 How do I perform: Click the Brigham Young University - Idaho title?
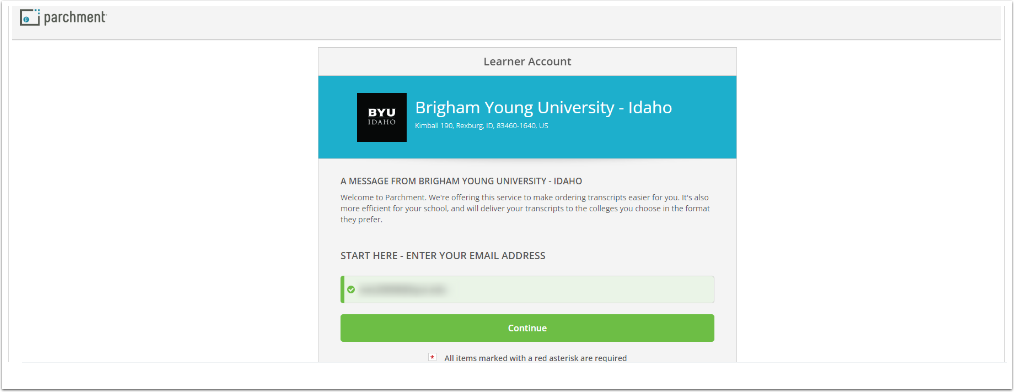pos(543,107)
